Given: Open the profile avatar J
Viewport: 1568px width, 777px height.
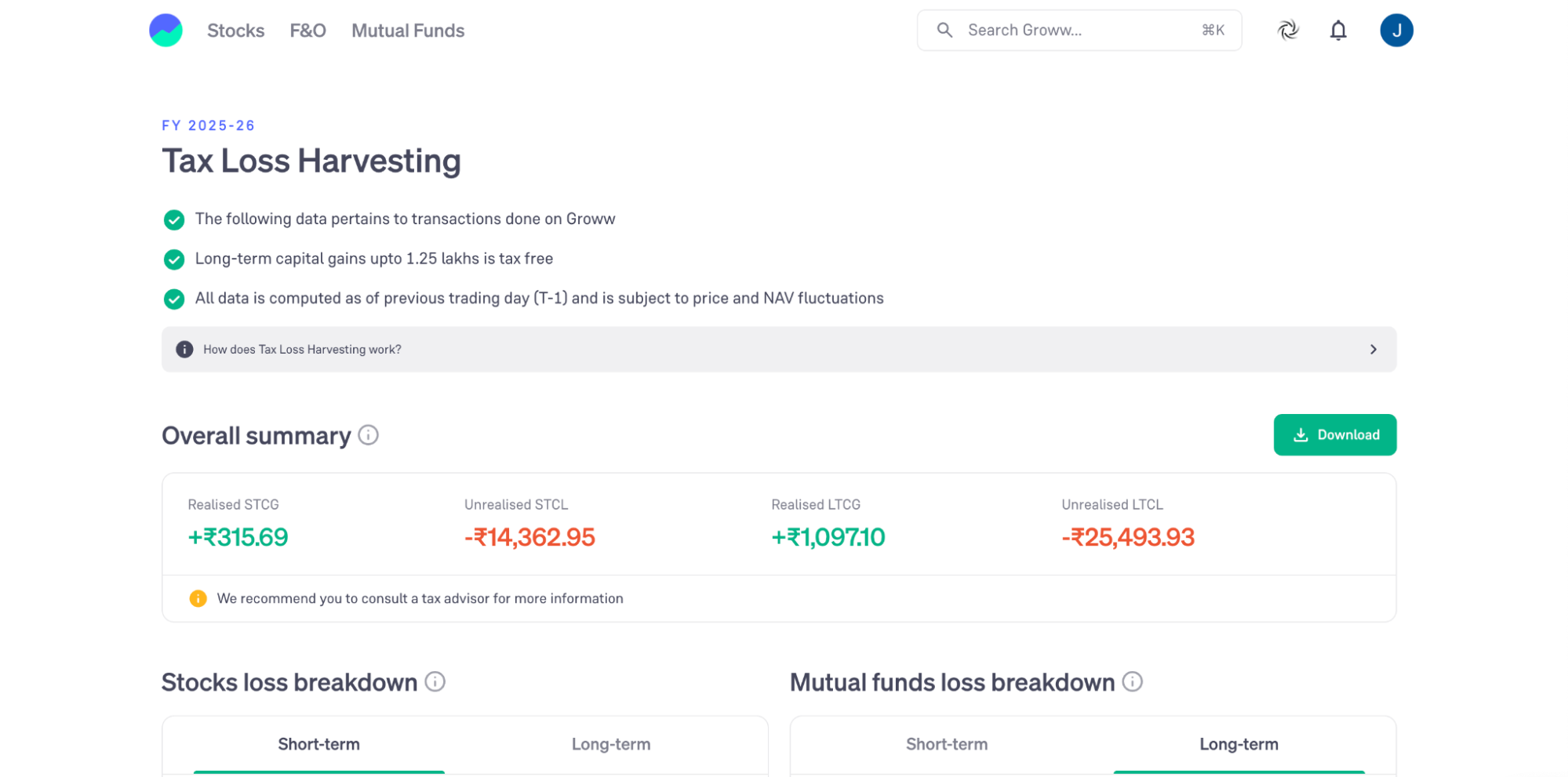Looking at the screenshot, I should click(1395, 31).
